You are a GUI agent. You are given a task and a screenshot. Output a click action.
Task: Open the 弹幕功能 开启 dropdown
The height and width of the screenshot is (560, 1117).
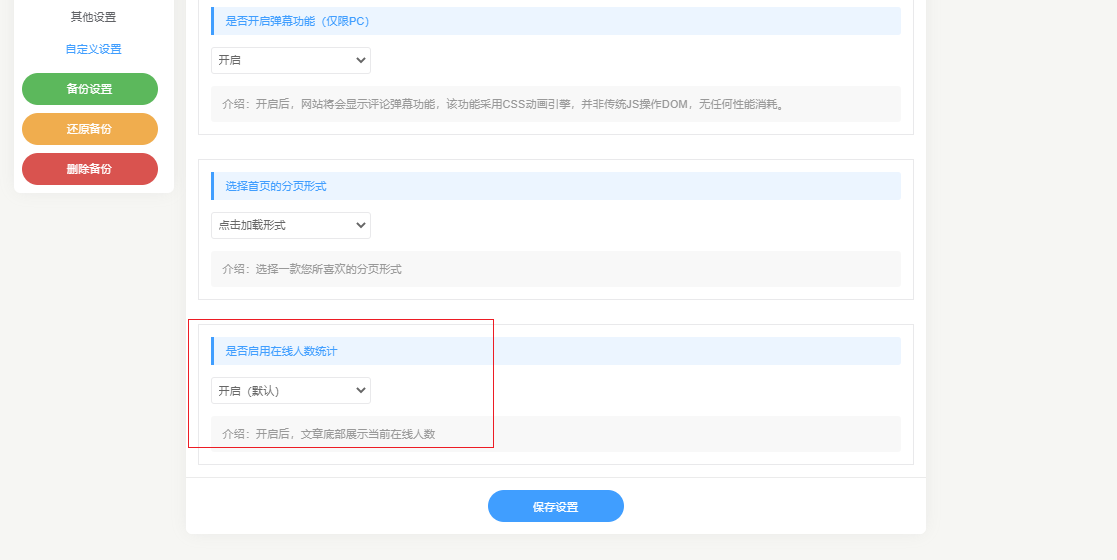pyautogui.click(x=290, y=61)
